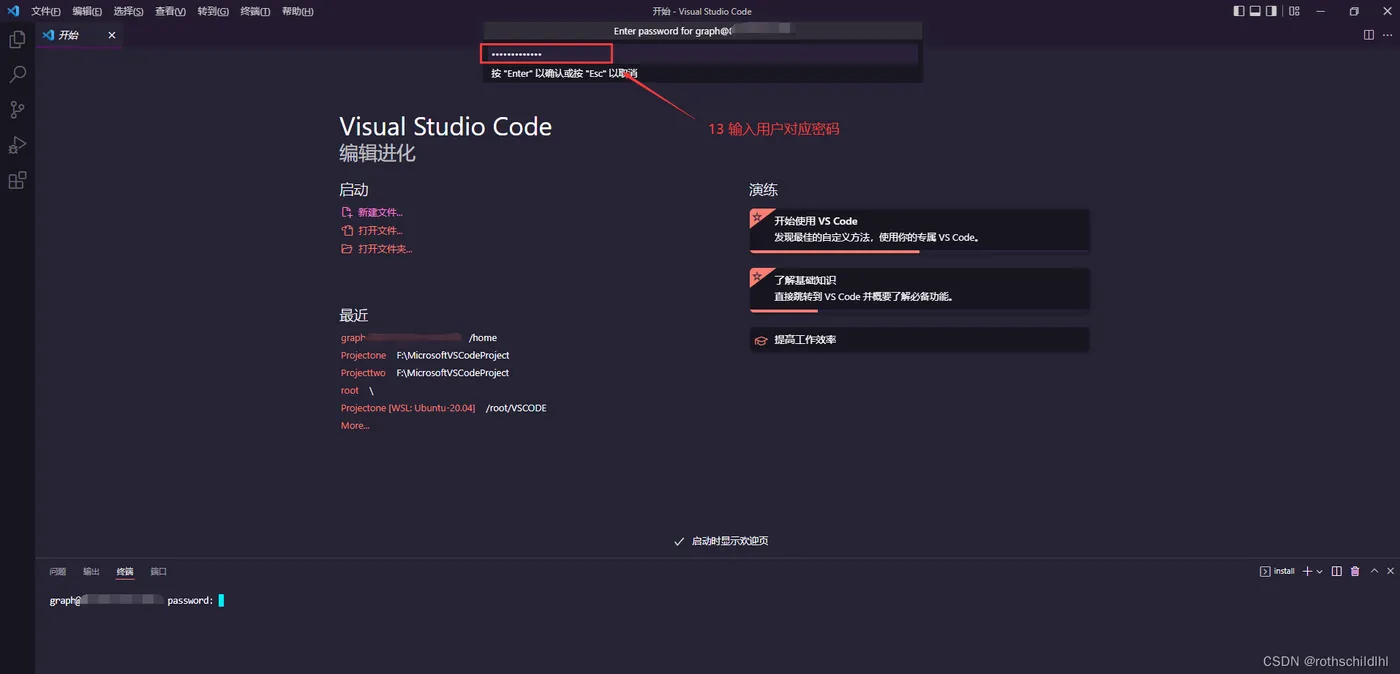Screen dimensions: 1400x674
Task: Open the Run and Debug view
Action: [17, 145]
